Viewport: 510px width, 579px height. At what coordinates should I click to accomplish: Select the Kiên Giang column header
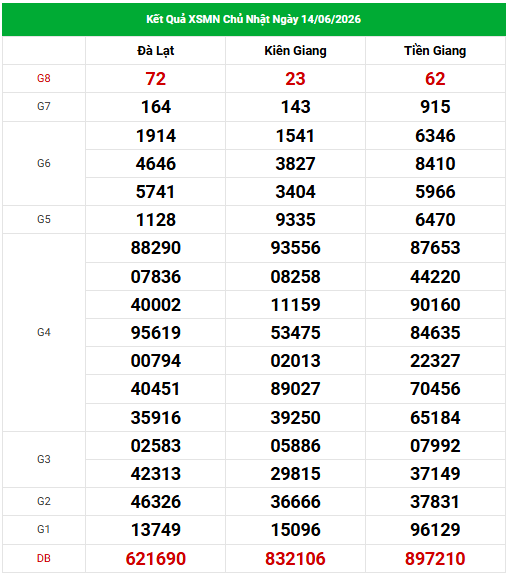click(x=295, y=51)
